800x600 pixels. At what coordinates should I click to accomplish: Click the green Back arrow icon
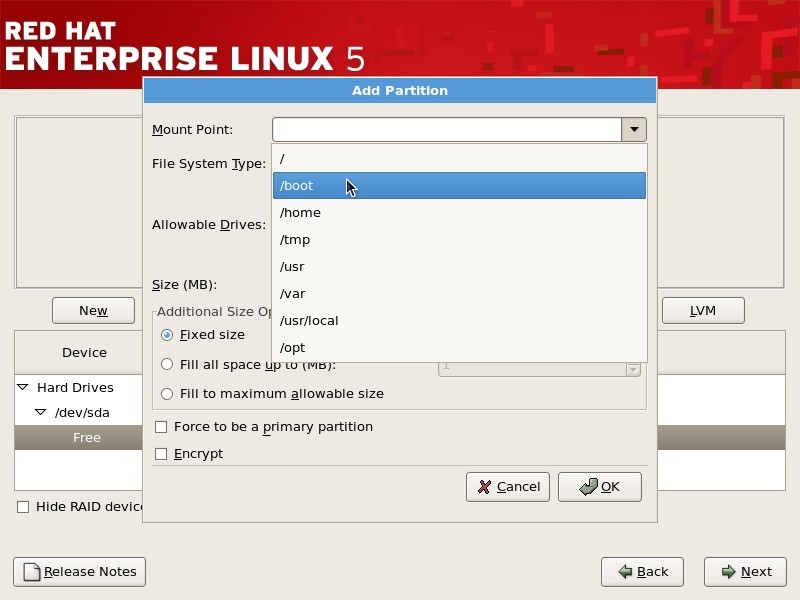(x=625, y=572)
